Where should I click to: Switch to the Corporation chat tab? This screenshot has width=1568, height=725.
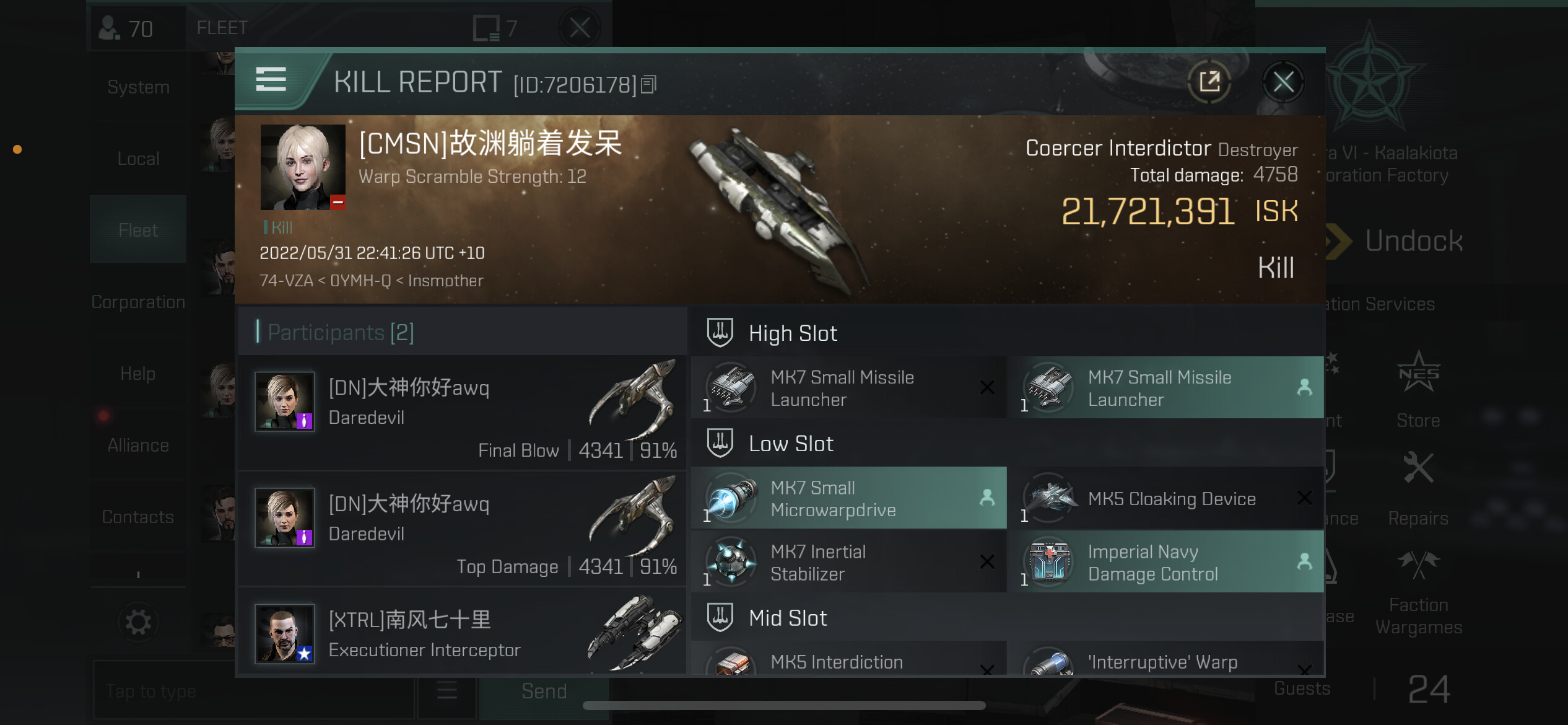[138, 302]
